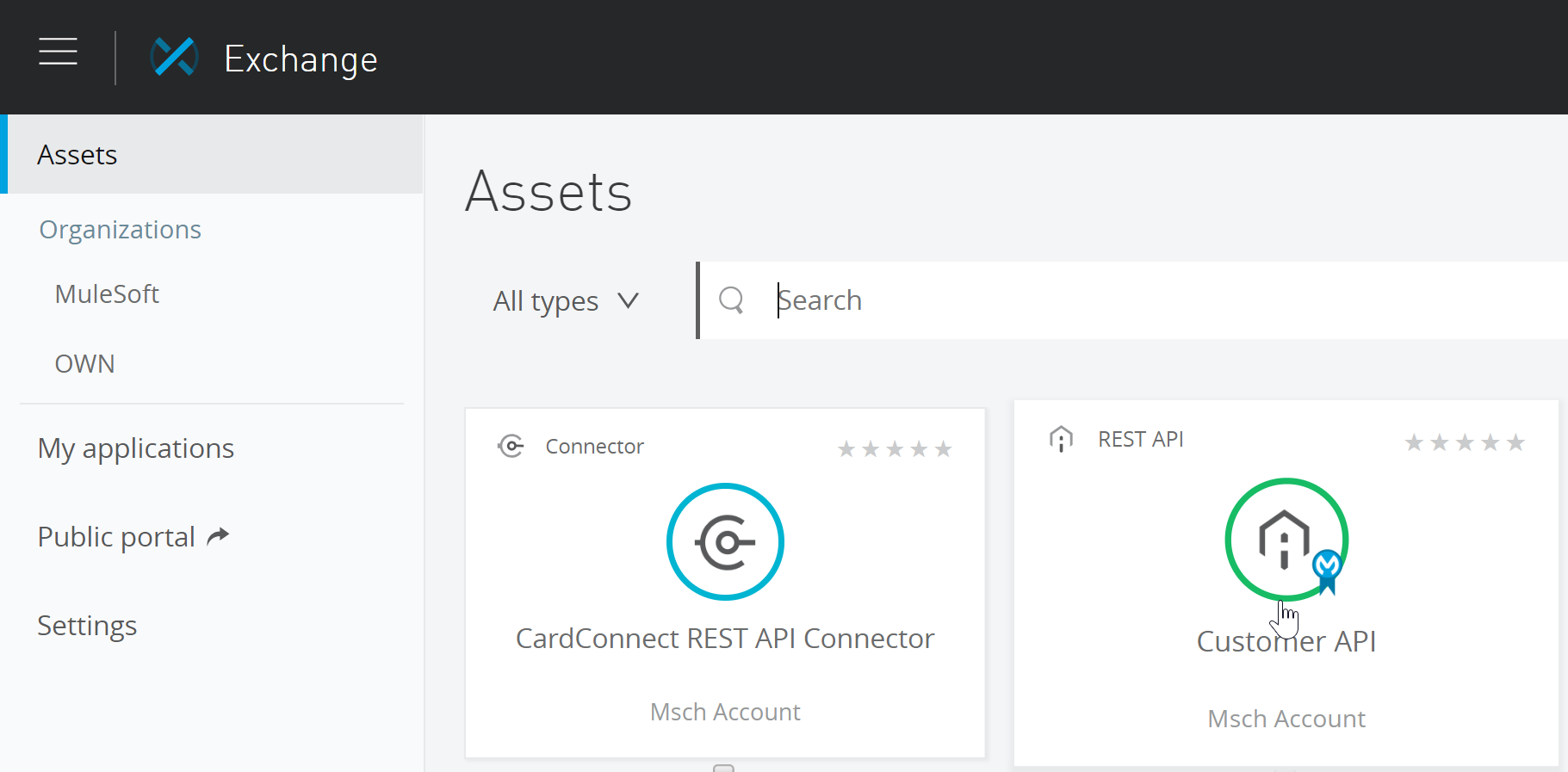This screenshot has width=1568, height=772.
Task: Open the Customer API asset title
Action: [1286, 641]
